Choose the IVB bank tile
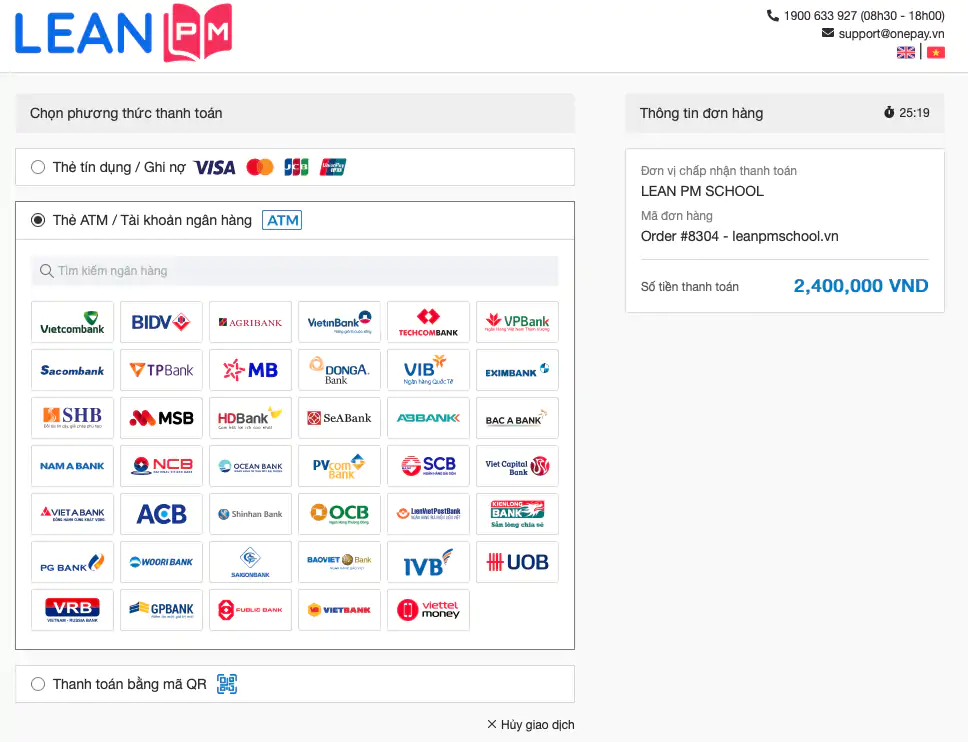The width and height of the screenshot is (968, 742). pyautogui.click(x=428, y=562)
